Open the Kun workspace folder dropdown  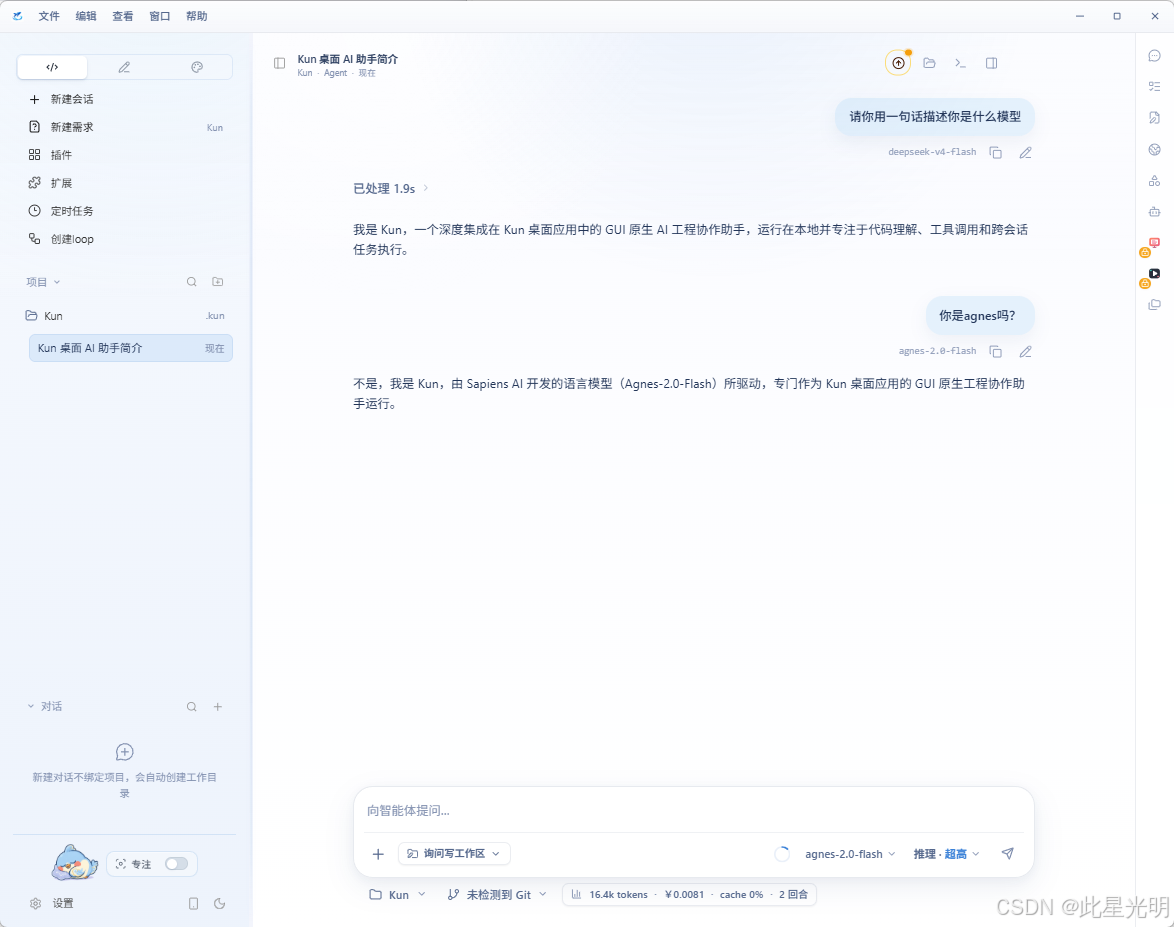click(398, 895)
